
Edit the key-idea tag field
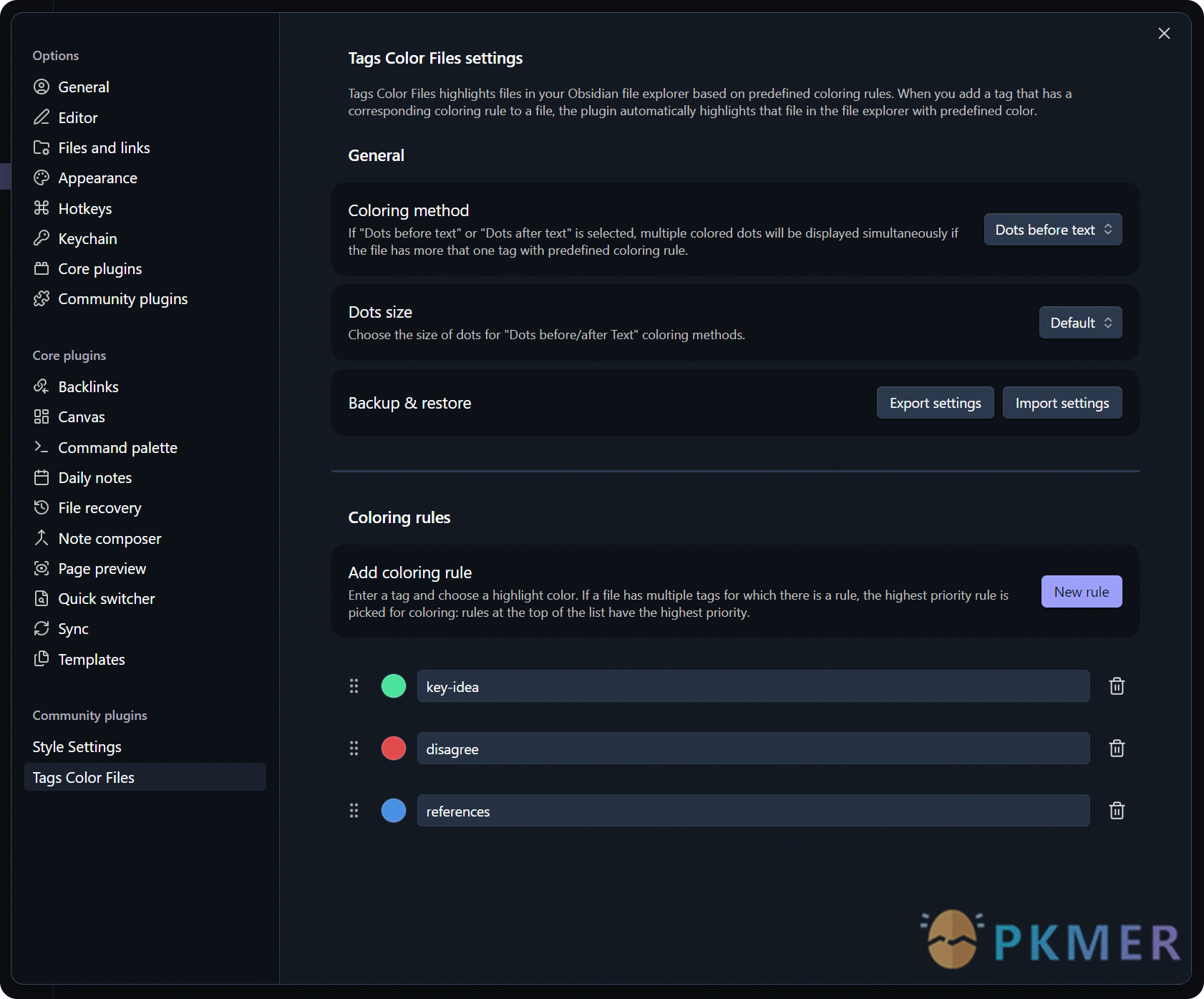[753, 686]
